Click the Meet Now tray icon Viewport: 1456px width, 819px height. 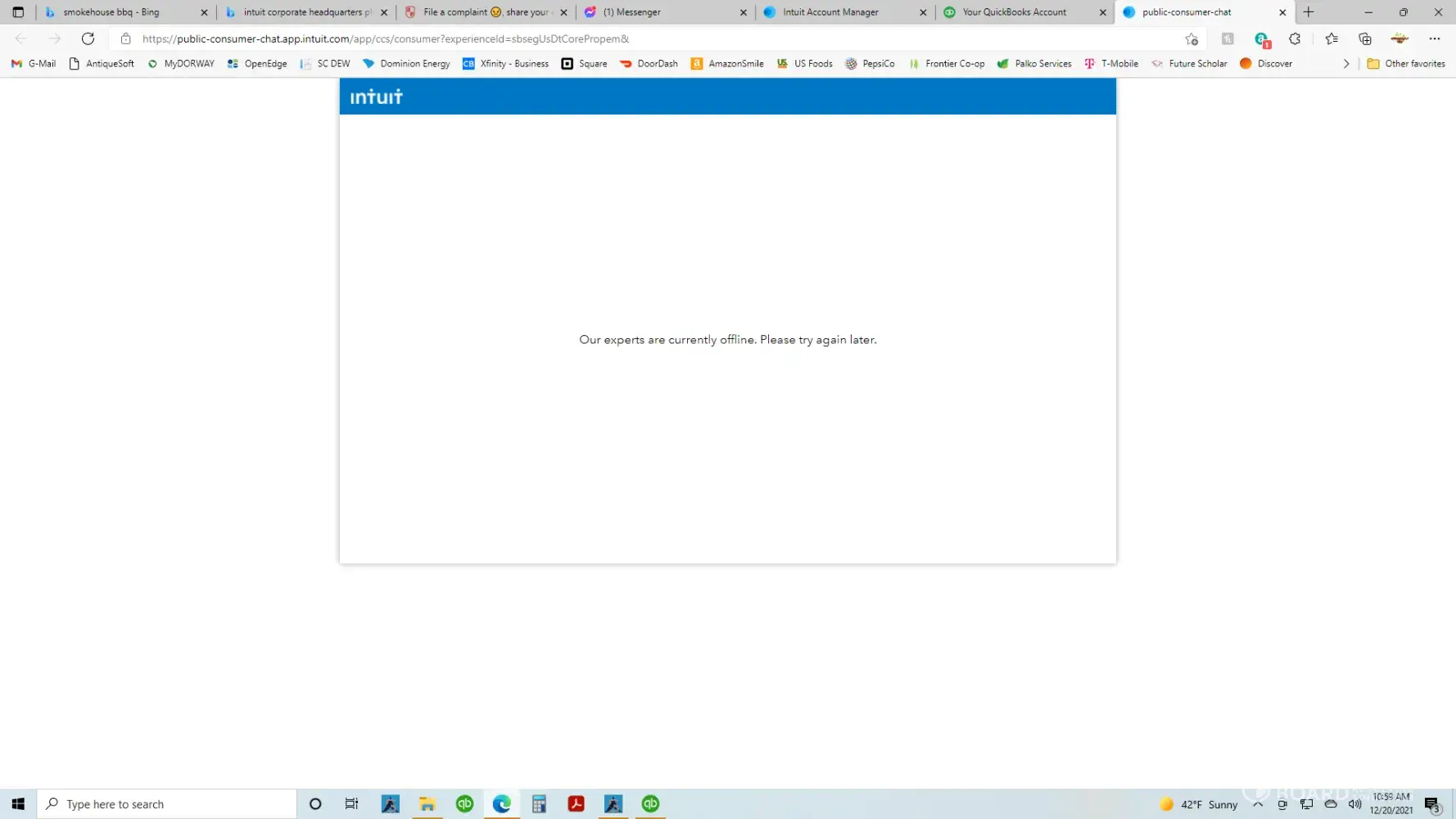1282,804
